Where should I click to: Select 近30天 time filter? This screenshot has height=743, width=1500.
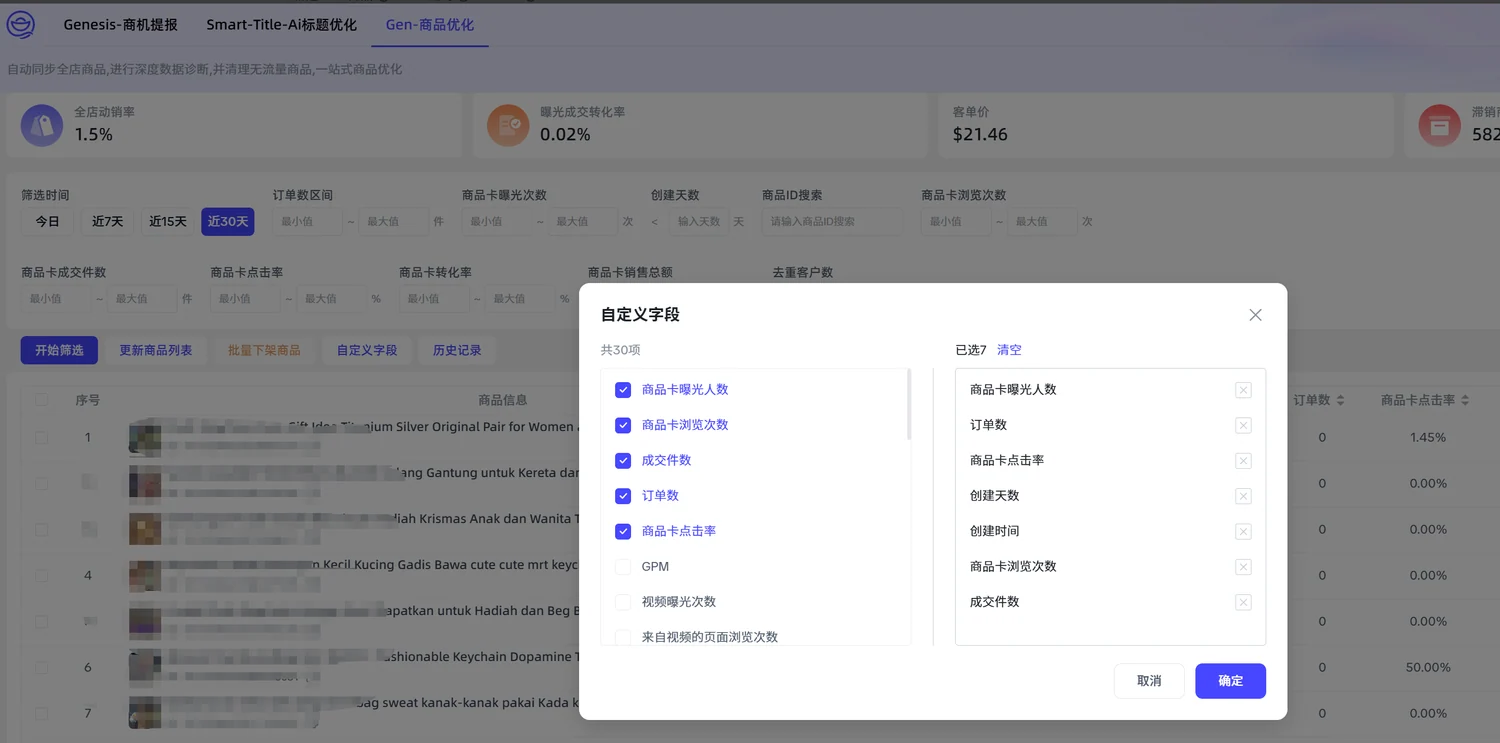point(228,221)
